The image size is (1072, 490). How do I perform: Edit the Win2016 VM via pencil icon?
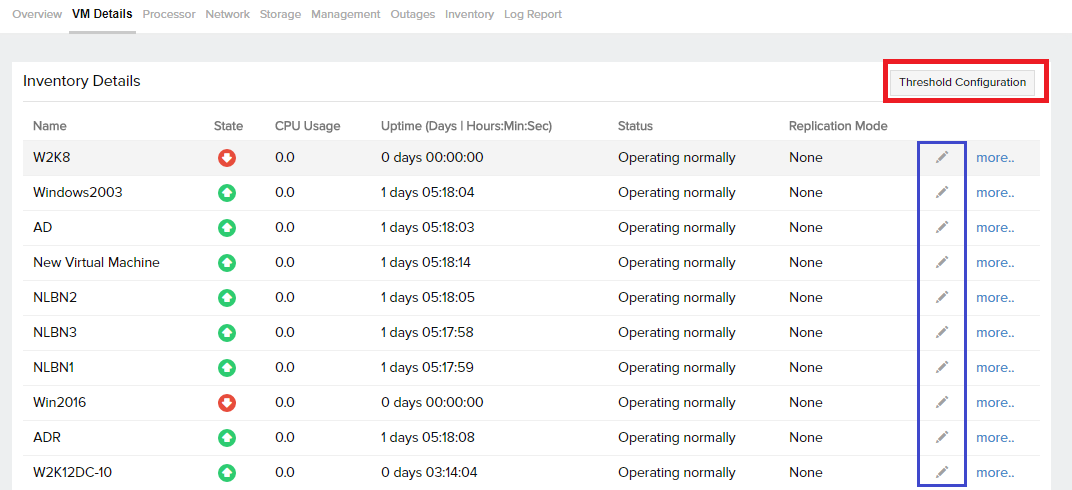(941, 403)
